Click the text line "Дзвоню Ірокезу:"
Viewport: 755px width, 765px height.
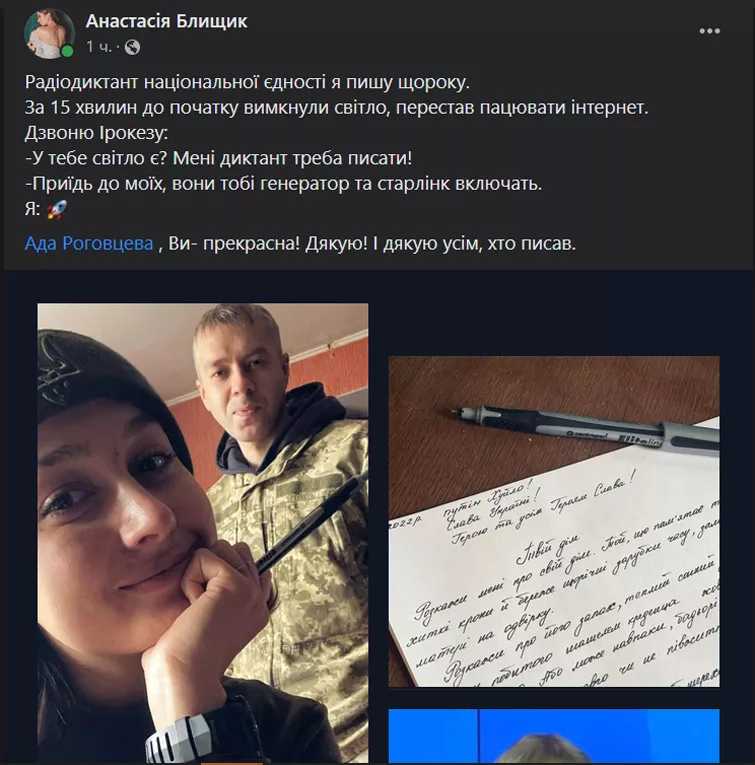pos(97,133)
